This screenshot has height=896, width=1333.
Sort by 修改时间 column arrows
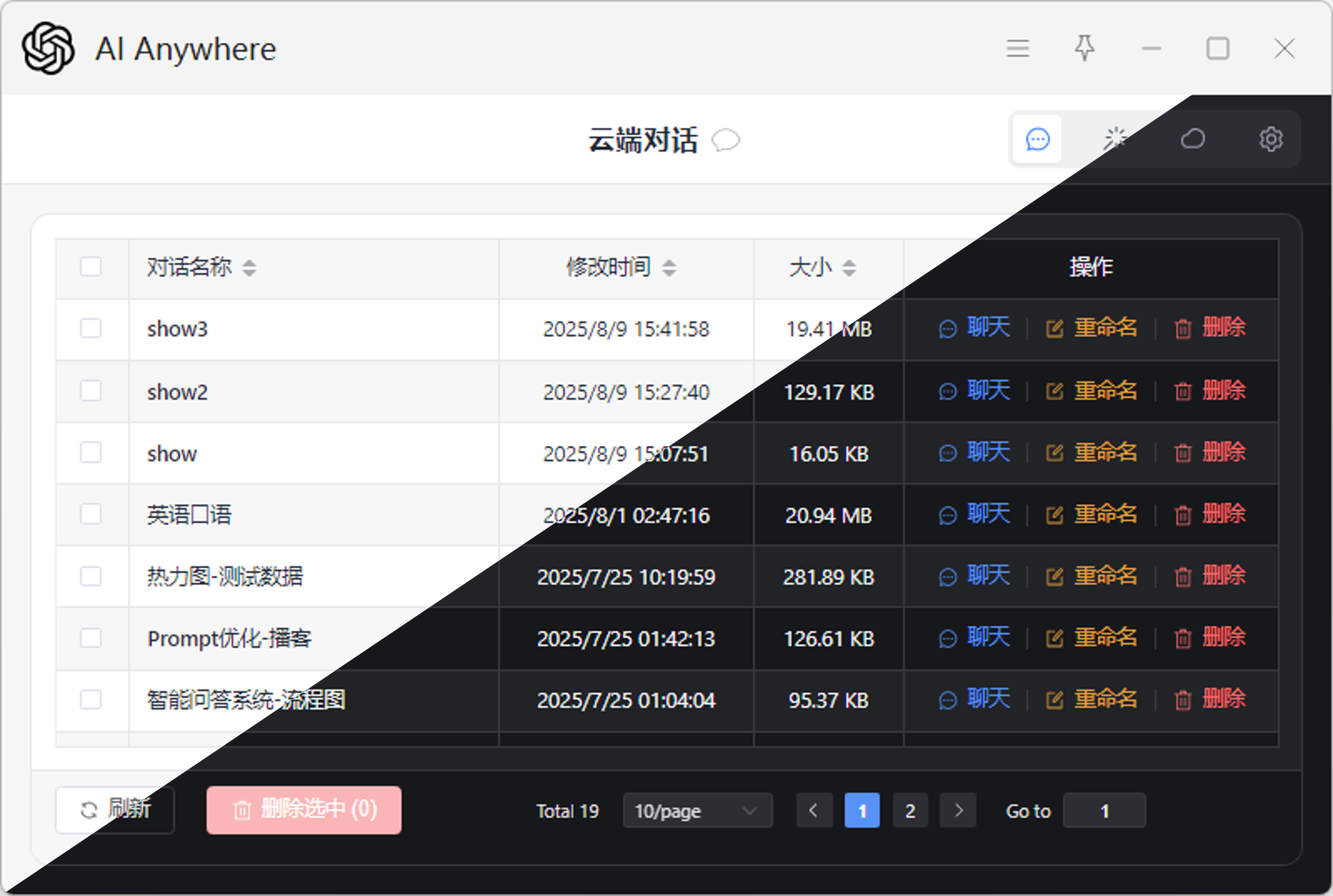[669, 268]
